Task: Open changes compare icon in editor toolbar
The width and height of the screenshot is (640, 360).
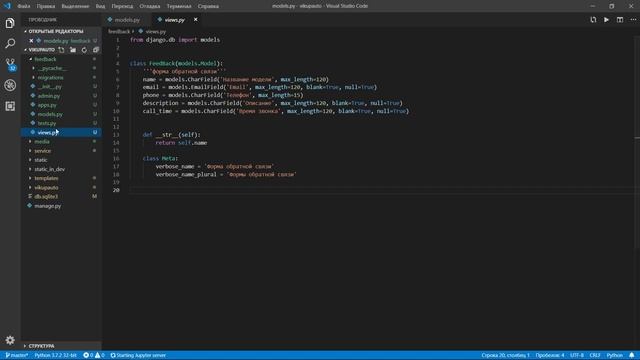Action: (x=593, y=20)
